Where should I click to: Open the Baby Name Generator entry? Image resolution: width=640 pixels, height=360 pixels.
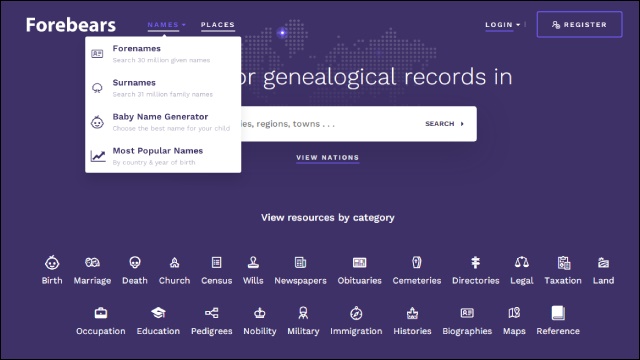click(x=163, y=122)
